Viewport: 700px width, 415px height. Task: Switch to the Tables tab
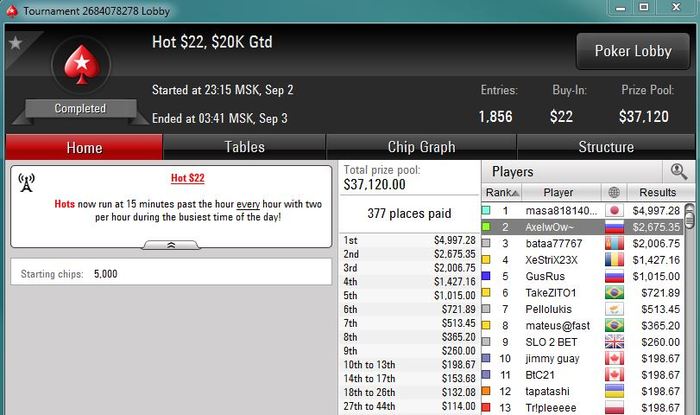[x=244, y=147]
